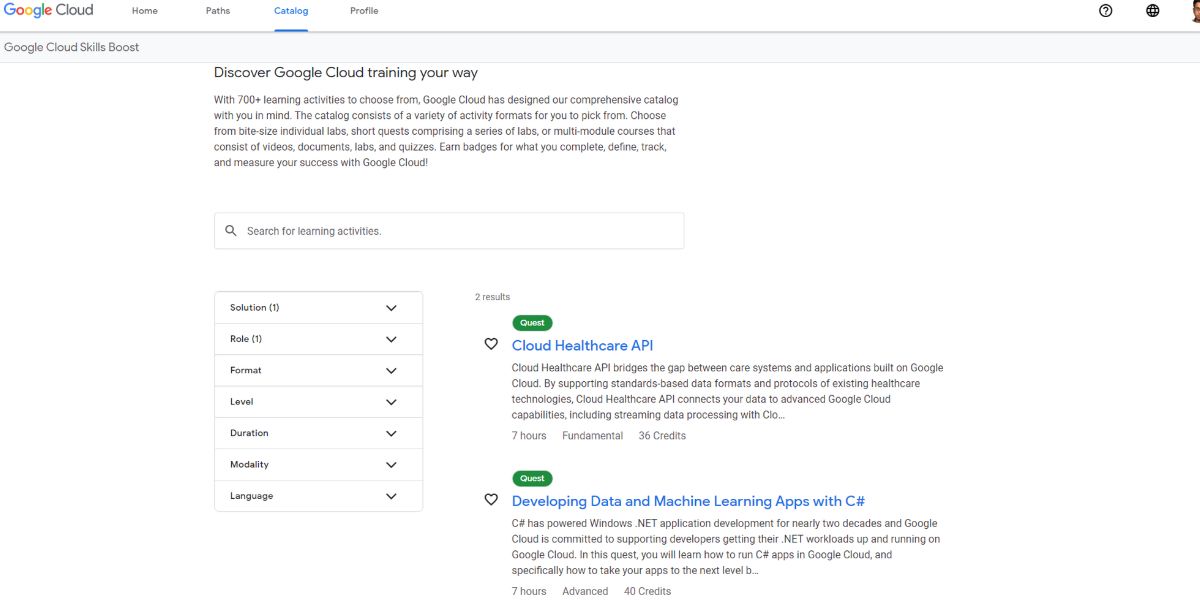Image resolution: width=1200 pixels, height=600 pixels.
Task: Click the globe language icon
Action: coord(1153,11)
